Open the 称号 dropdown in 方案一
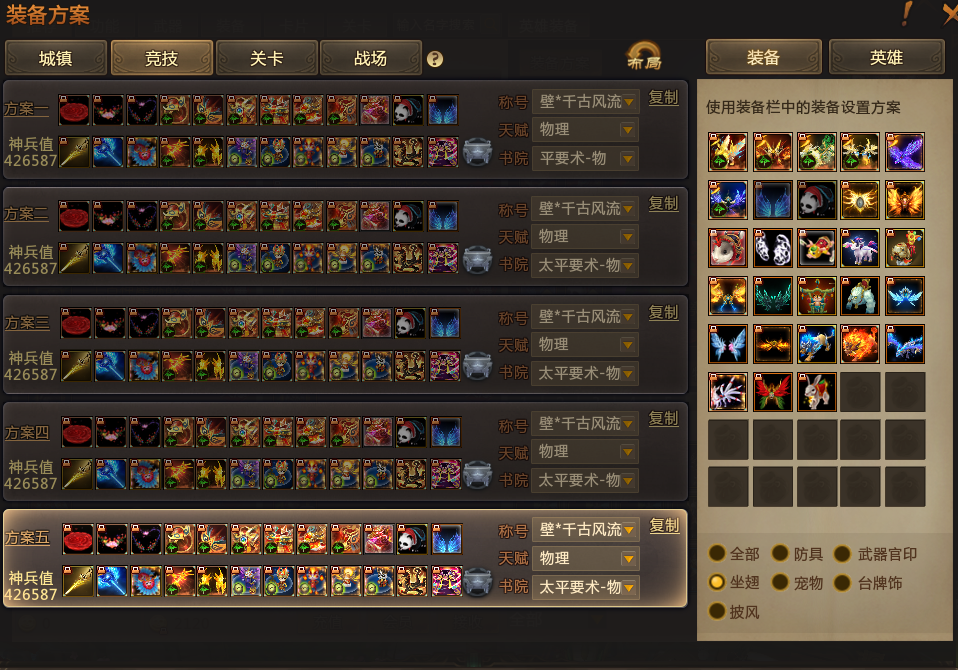Image resolution: width=958 pixels, height=670 pixels. (585, 101)
